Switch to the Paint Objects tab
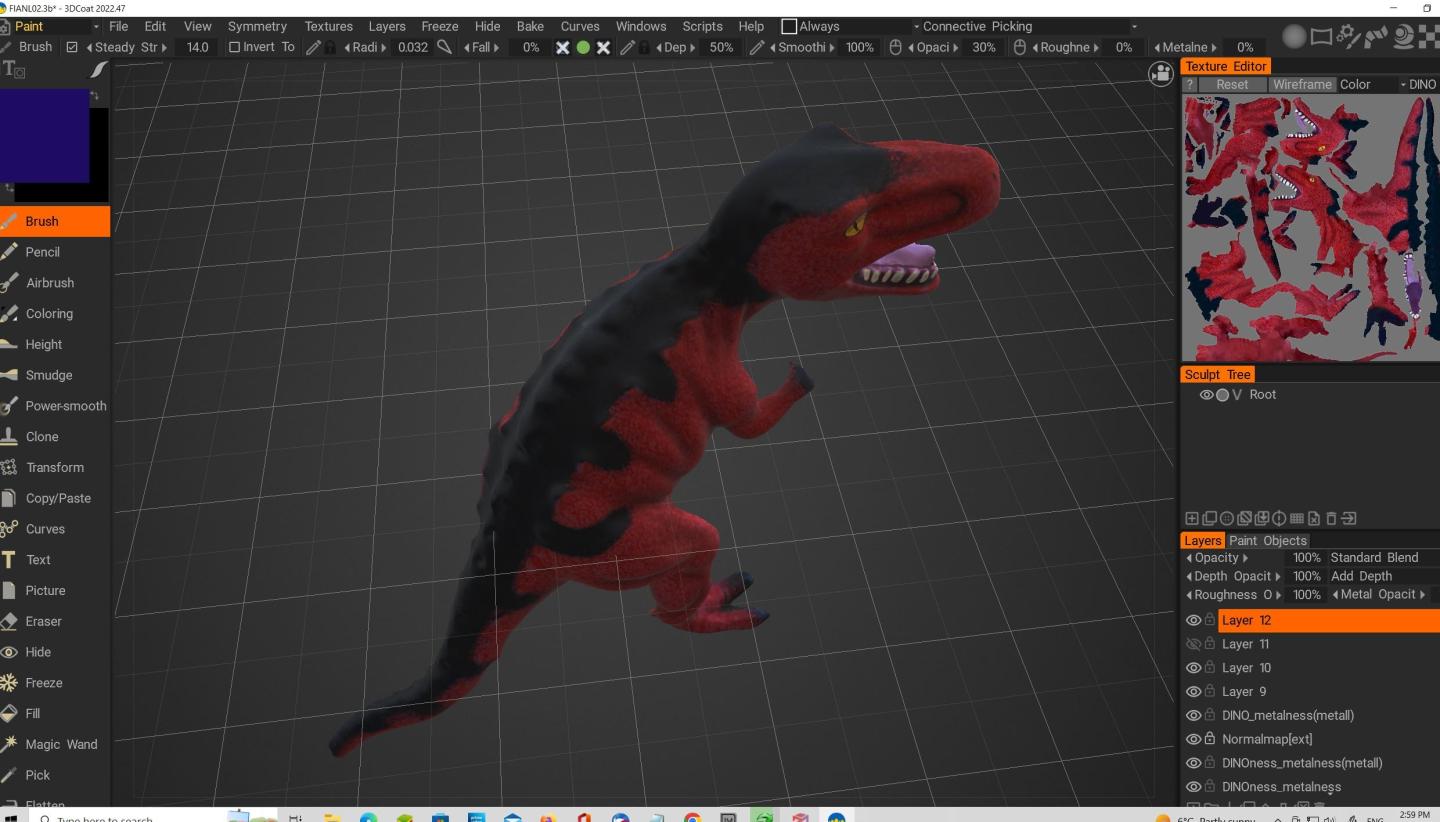Image resolution: width=1440 pixels, height=822 pixels. (x=1268, y=540)
